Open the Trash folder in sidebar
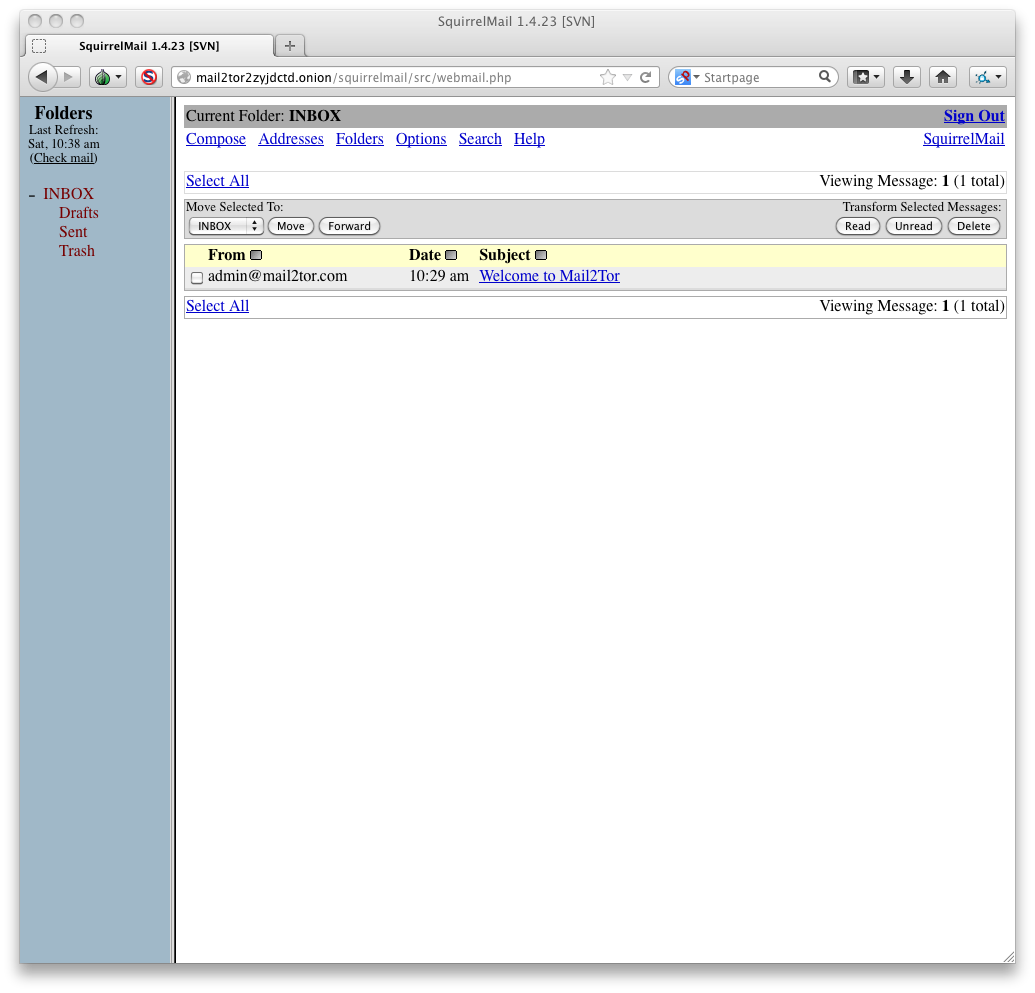 pos(77,251)
